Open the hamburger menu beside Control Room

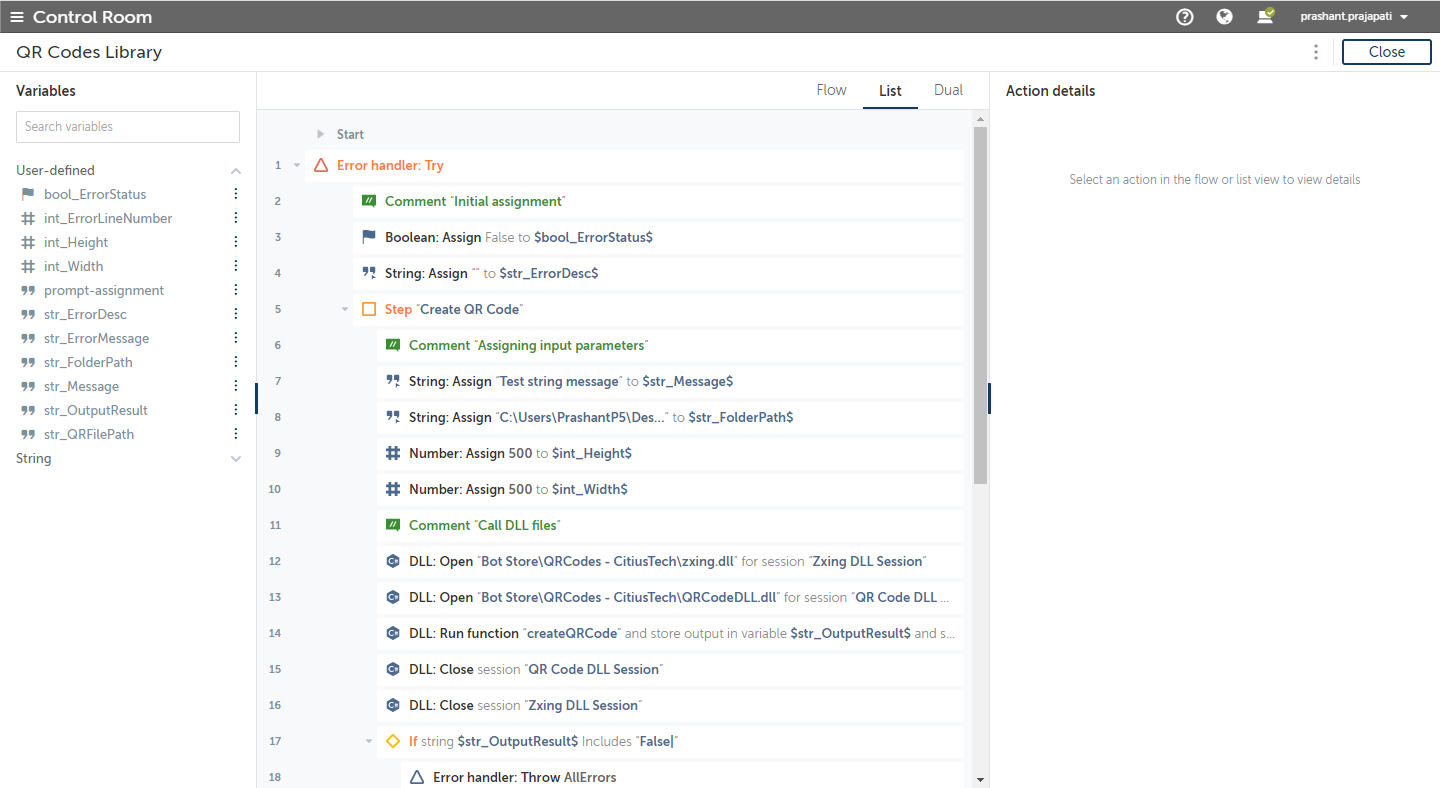pos(16,17)
